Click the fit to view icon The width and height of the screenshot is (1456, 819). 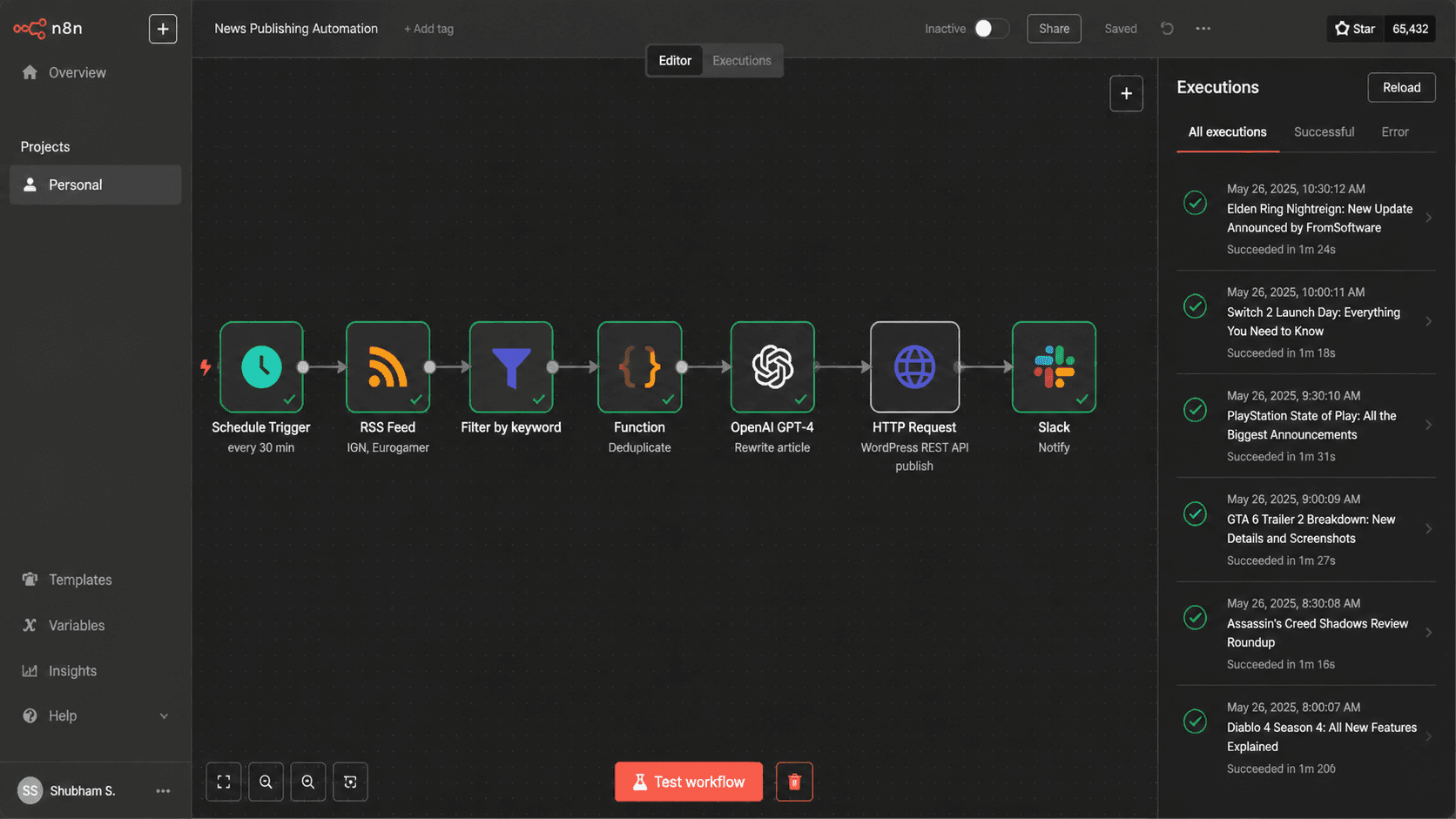[x=224, y=782]
